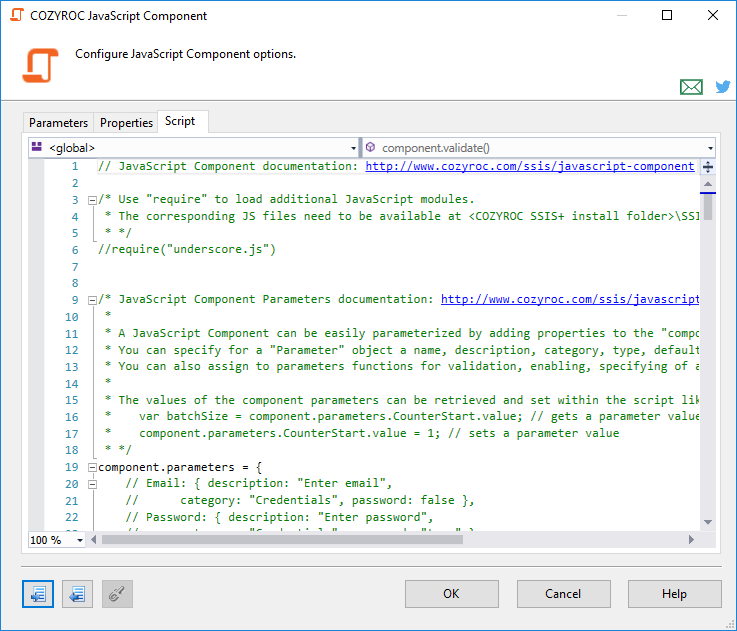The height and width of the screenshot is (631, 737).
Task: Click line 22 Password description comment
Action: (279, 517)
